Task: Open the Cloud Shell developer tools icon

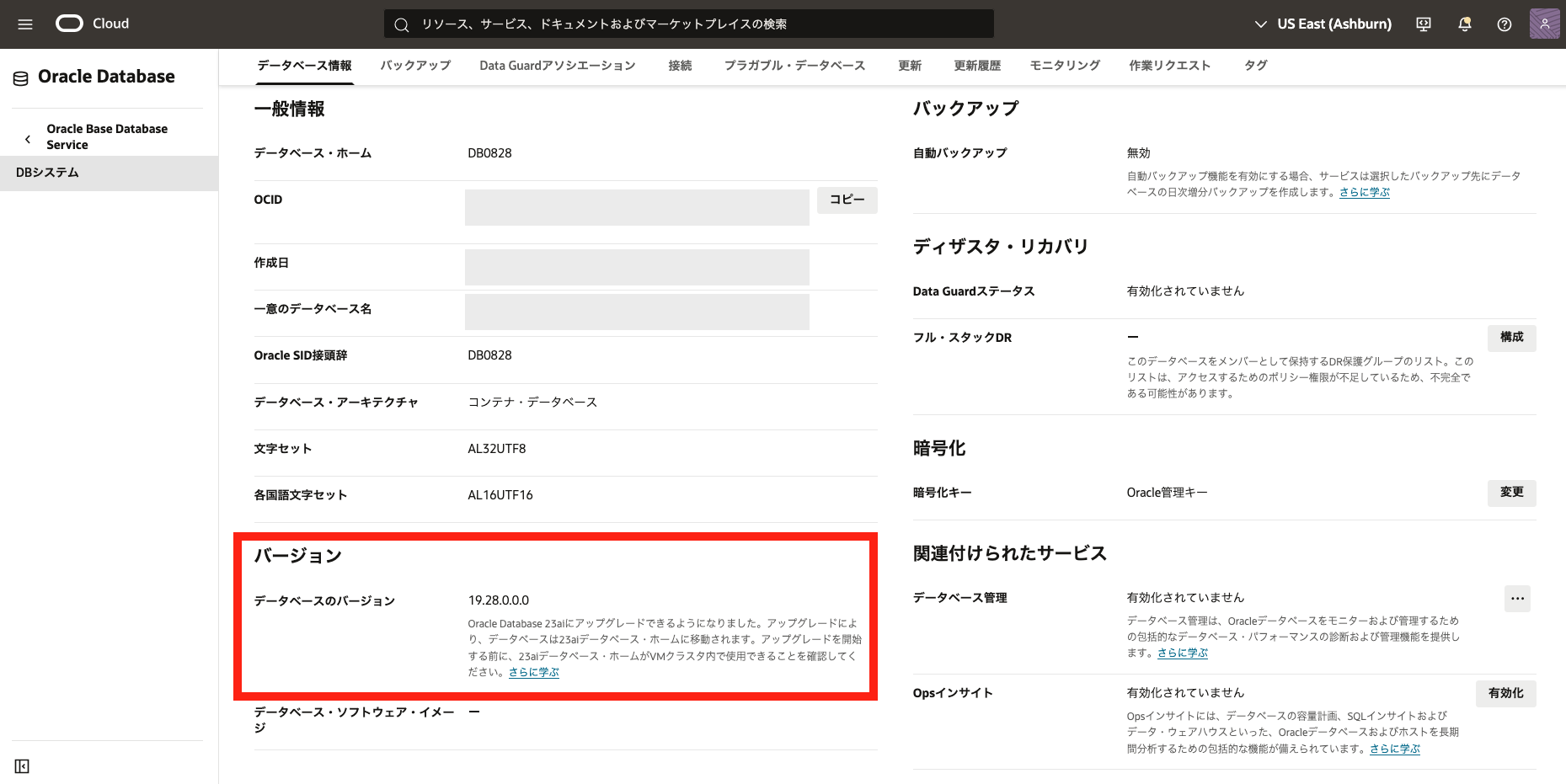Action: pos(1424,24)
